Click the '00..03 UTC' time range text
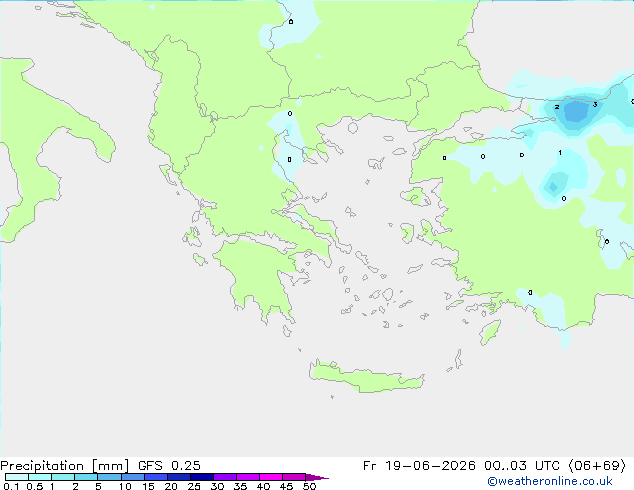634x490 pixels. coord(522,466)
